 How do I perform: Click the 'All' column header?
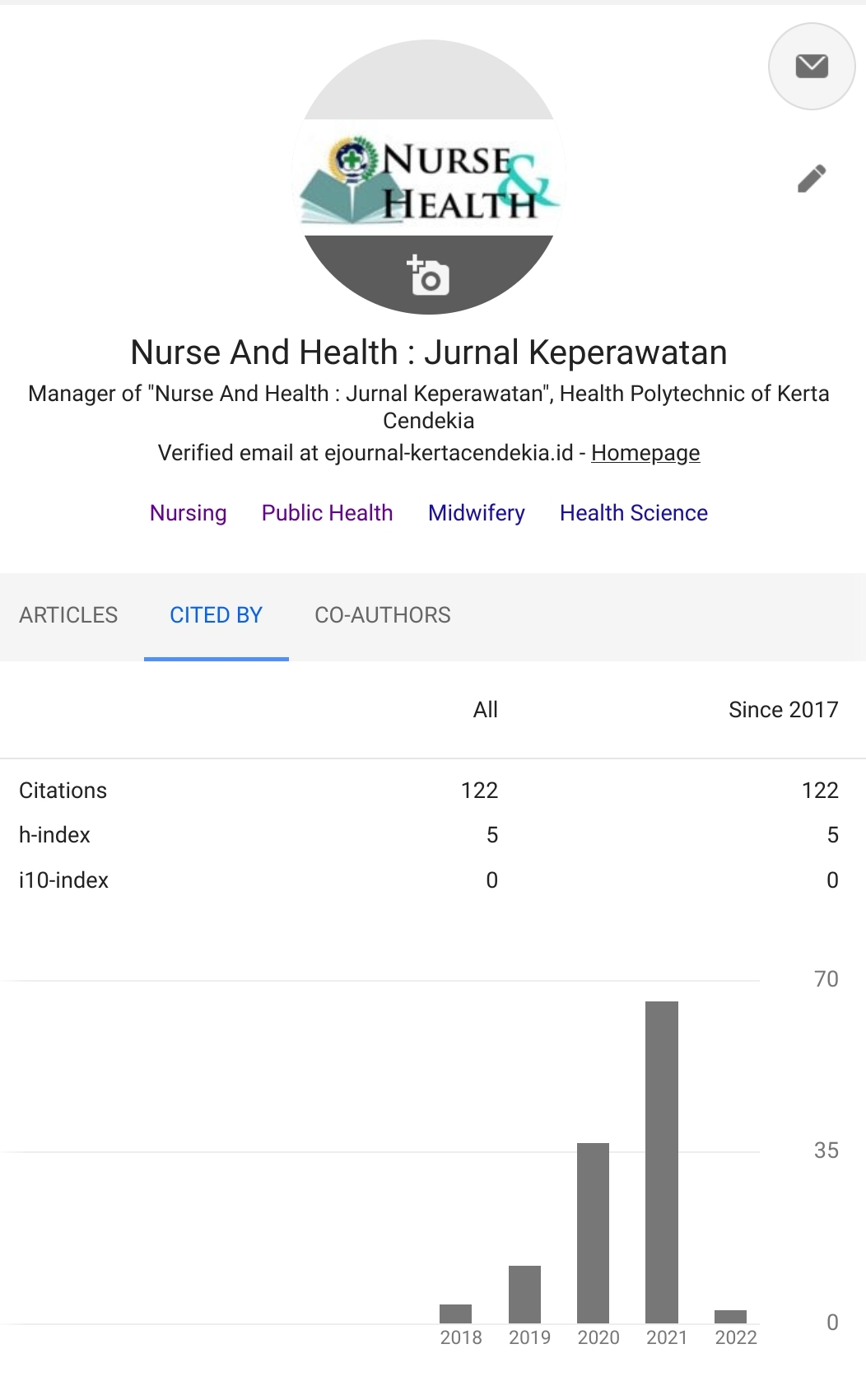tap(486, 710)
